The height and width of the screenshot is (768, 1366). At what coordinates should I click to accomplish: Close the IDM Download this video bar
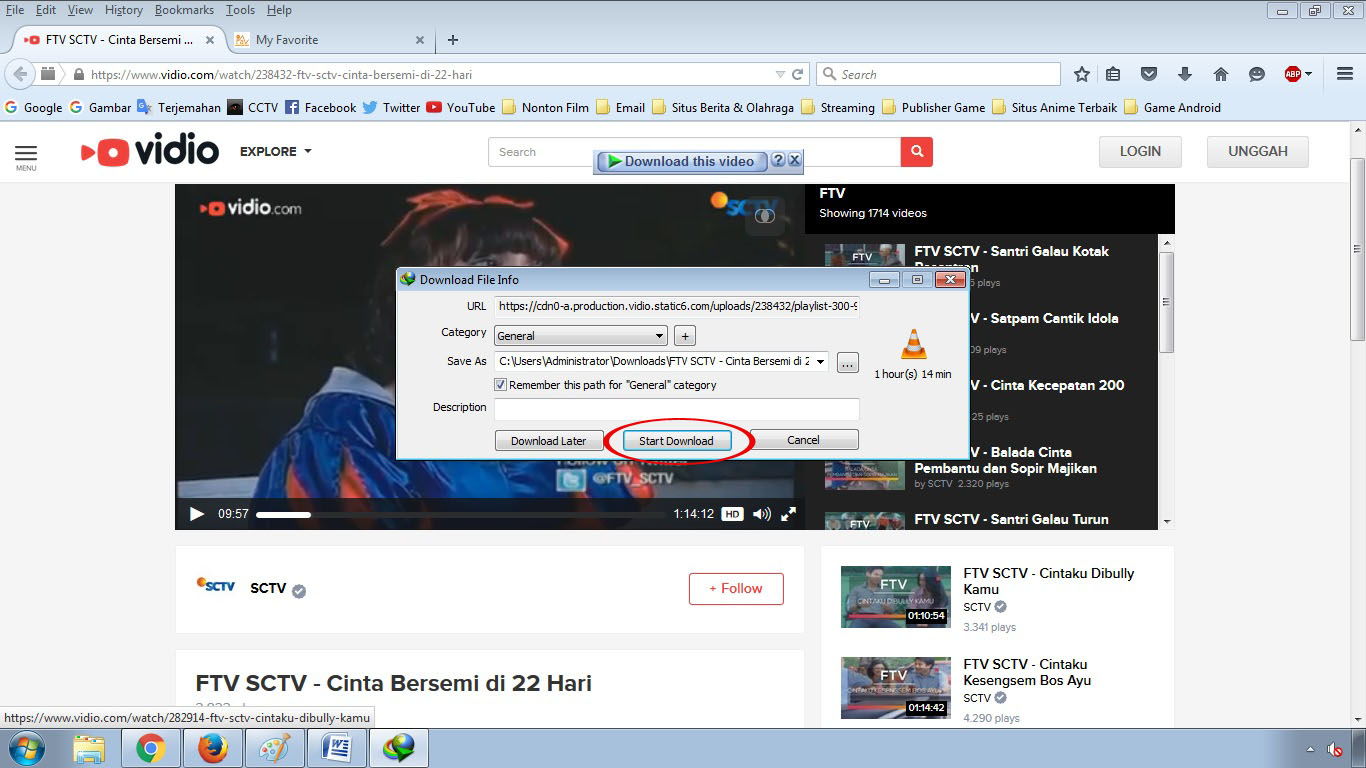794,161
